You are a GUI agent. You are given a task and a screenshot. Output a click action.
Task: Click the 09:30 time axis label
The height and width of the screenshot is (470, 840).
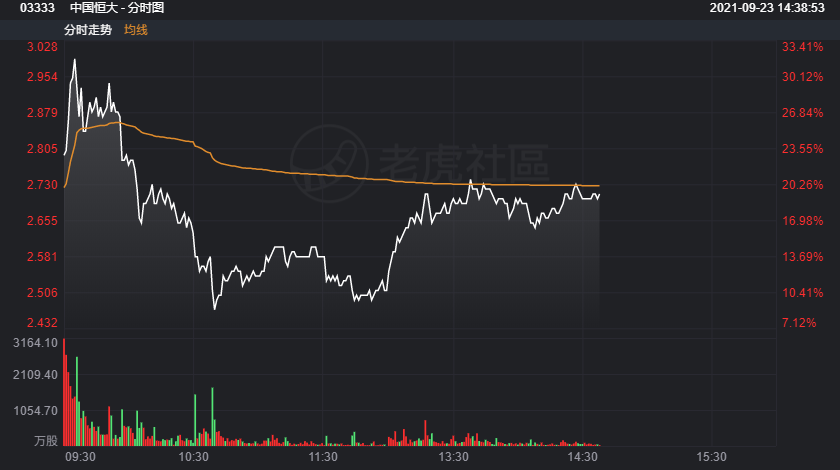tap(80, 457)
